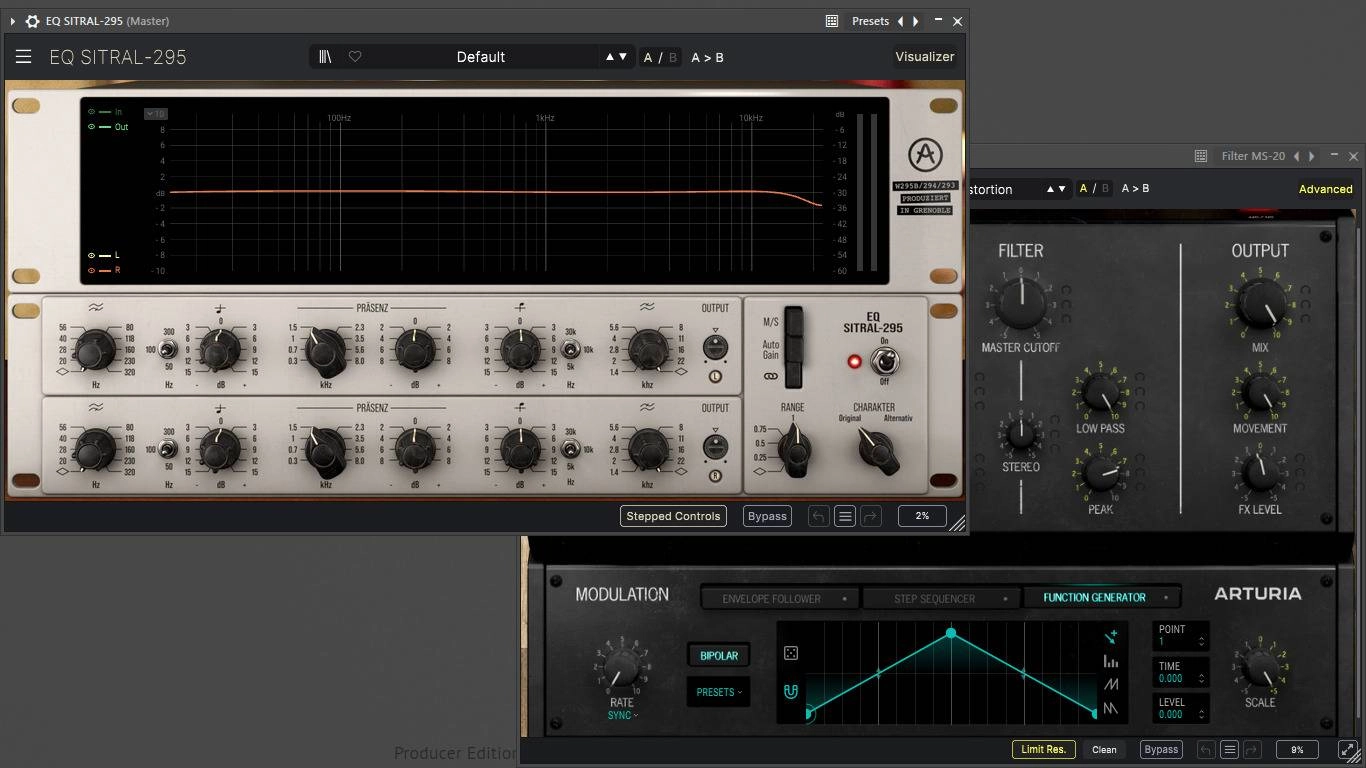Open the PRESETS dropdown in Modulation
This screenshot has width=1366, height=768.
point(719,692)
